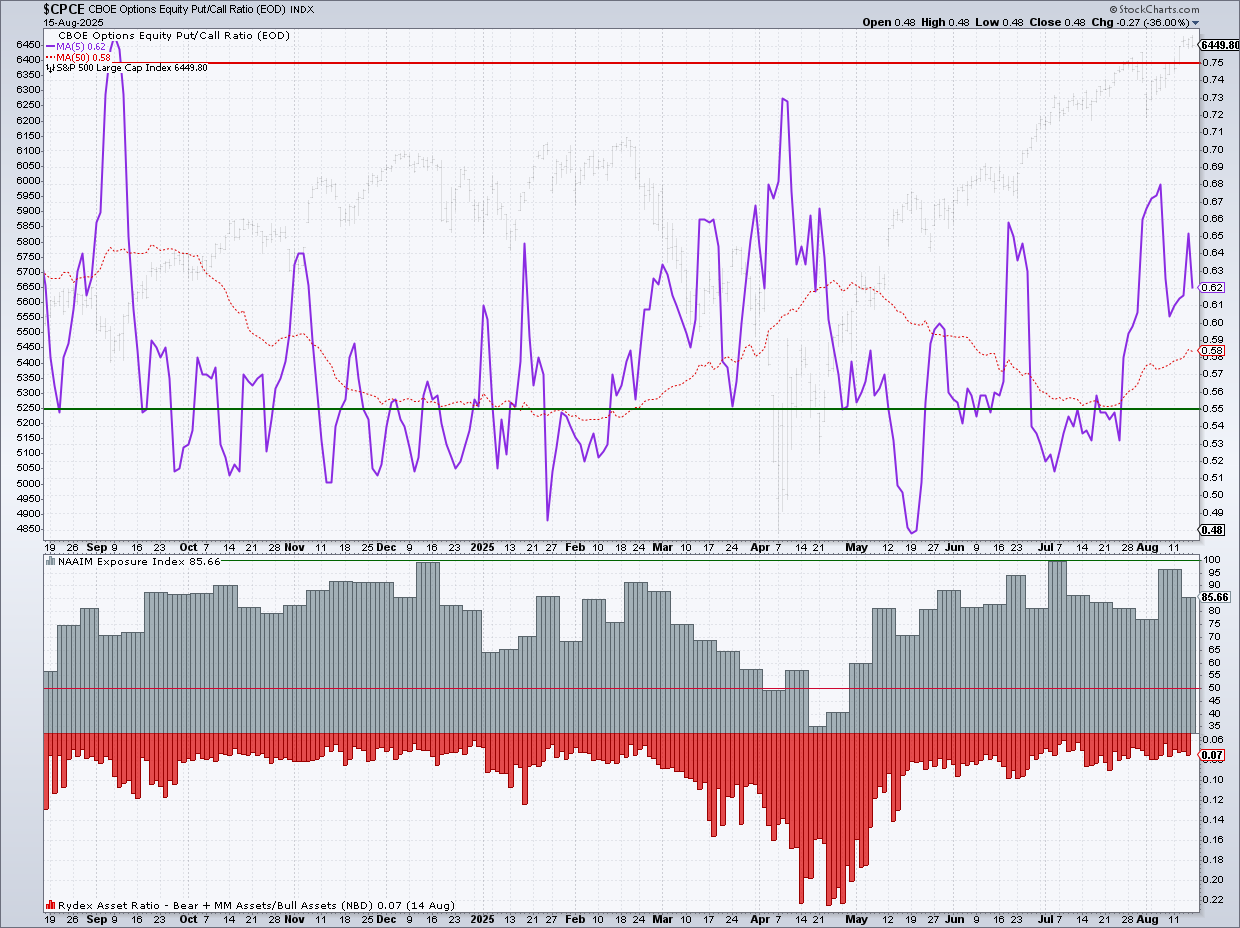Click the 0.48 last-value tag on the right axis
The image size is (1240, 928).
click(1212, 530)
